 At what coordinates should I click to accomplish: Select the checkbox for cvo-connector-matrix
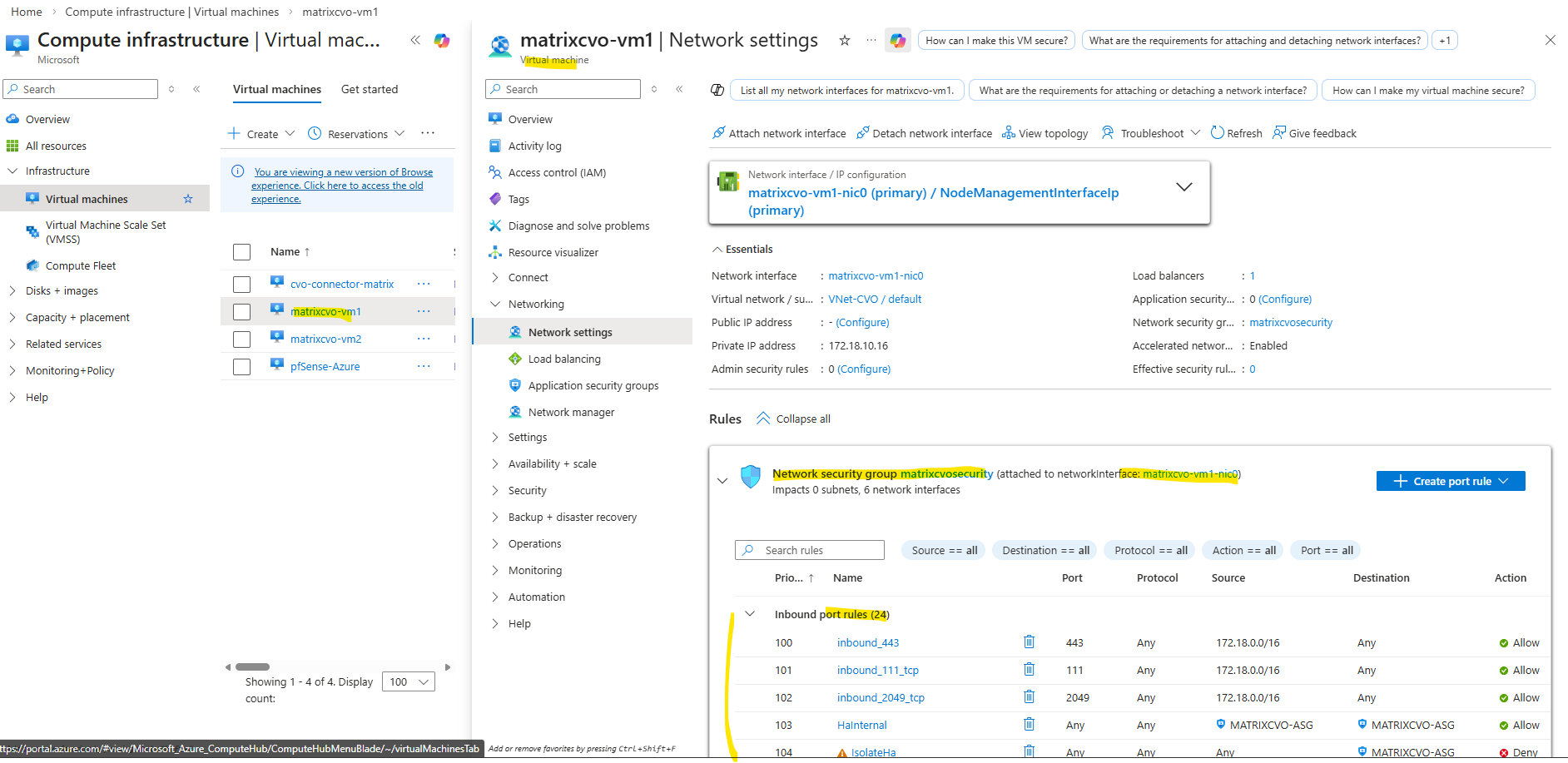242,285
